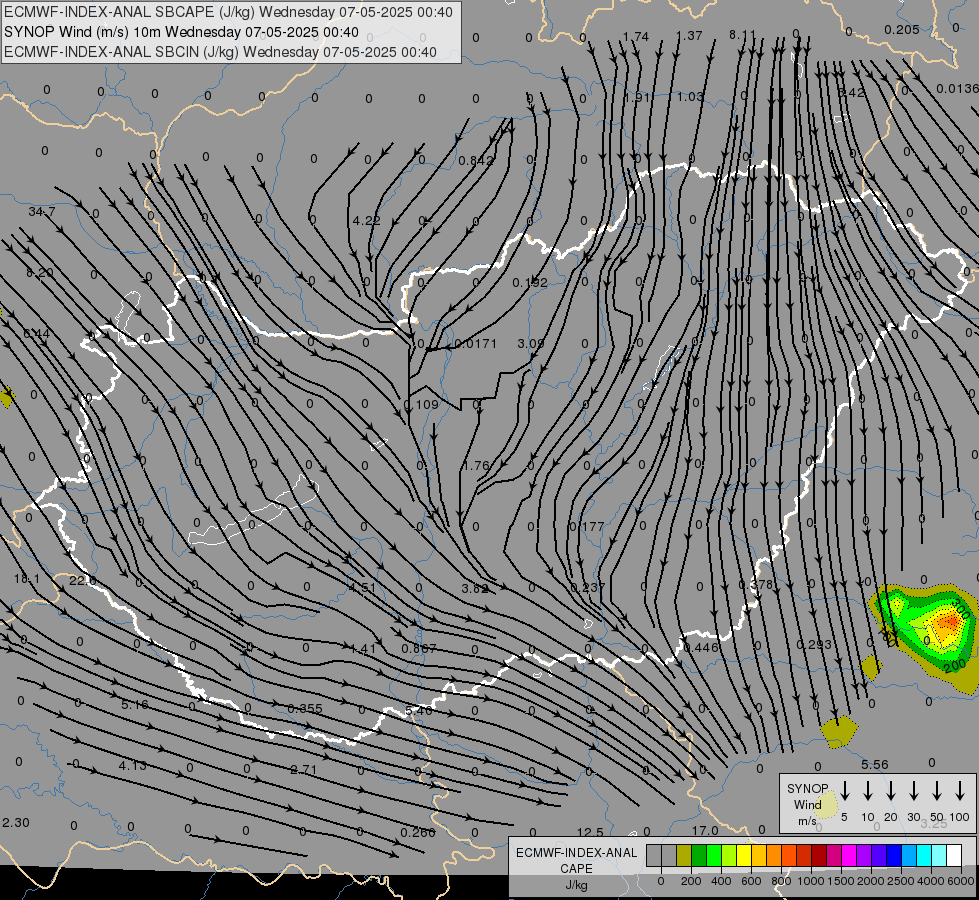This screenshot has height=900, width=979.
Task: Pick the purple CAPE legend swatch
Action: 864,856
